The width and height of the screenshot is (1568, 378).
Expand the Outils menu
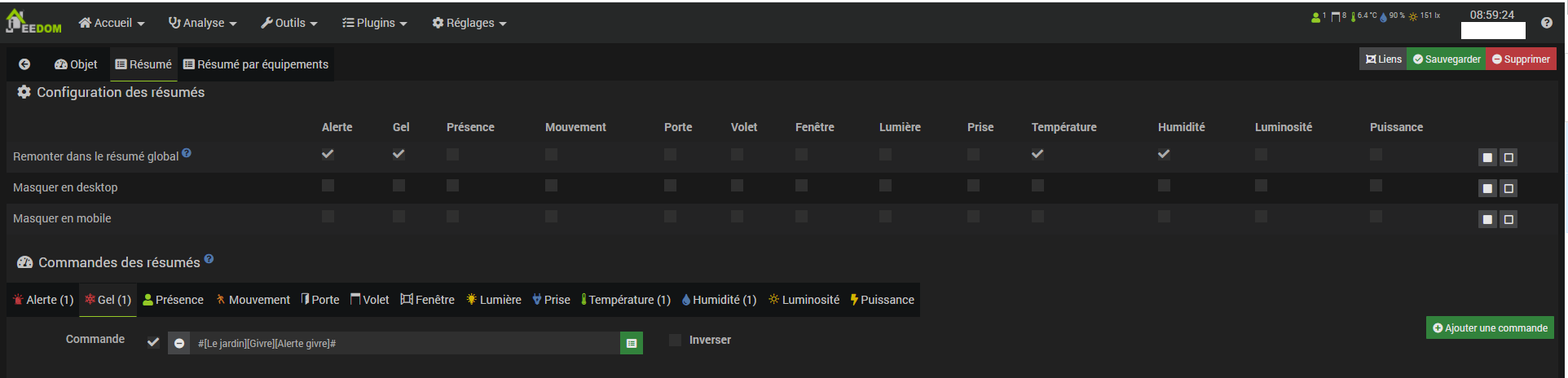(288, 23)
